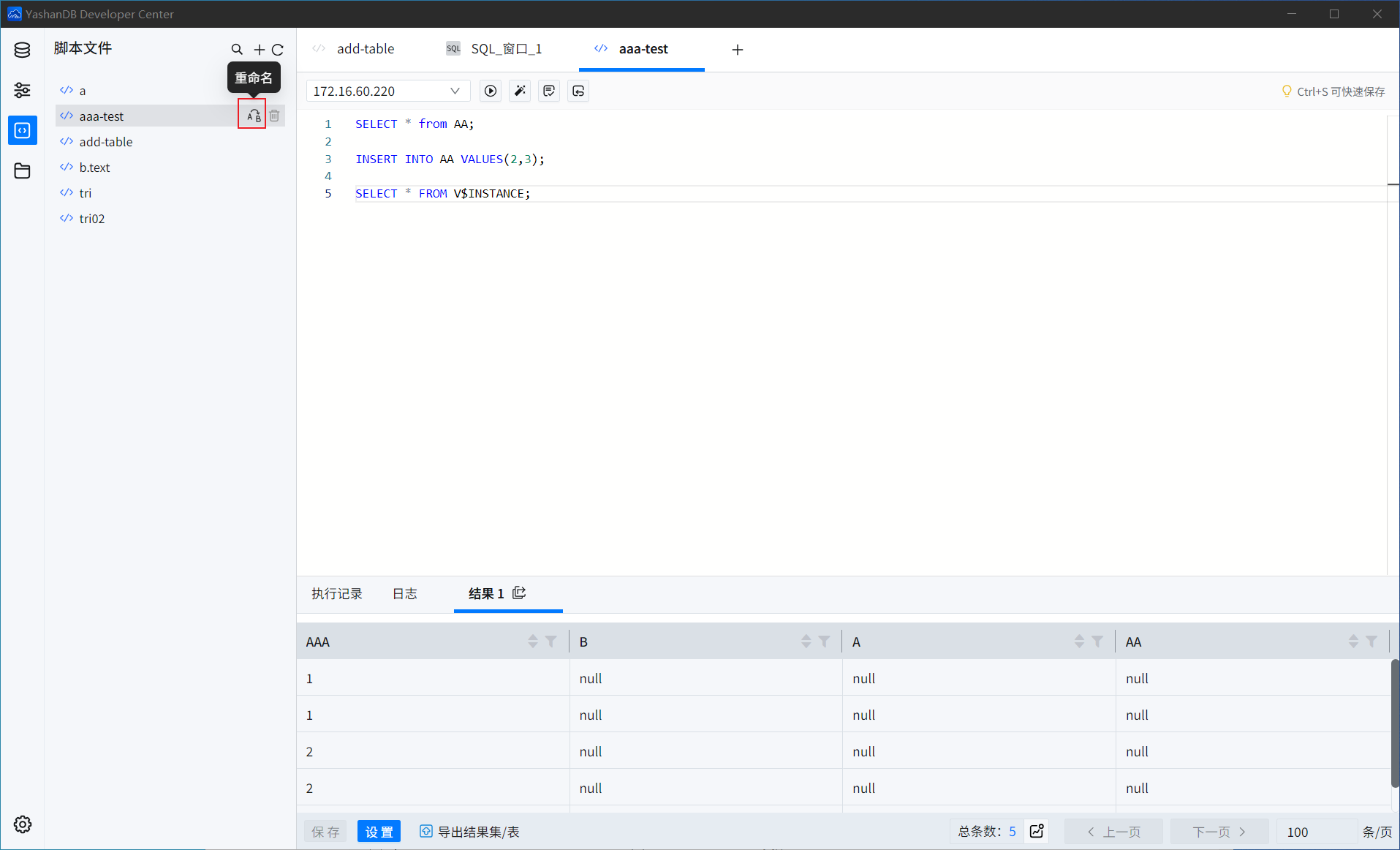
Task: Click the 保存 button at the bottom
Action: click(325, 832)
